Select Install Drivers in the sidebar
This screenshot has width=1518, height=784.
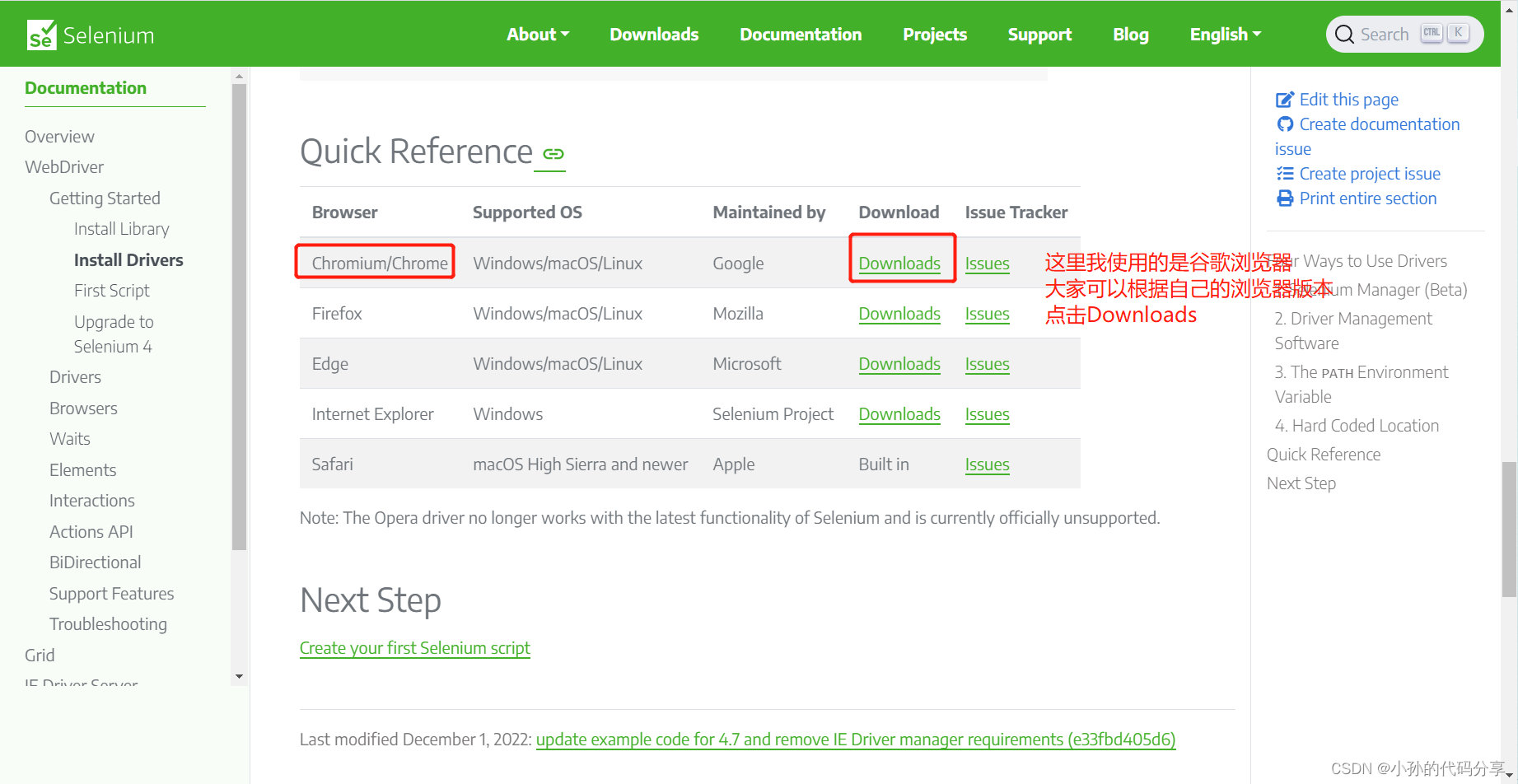click(x=128, y=260)
